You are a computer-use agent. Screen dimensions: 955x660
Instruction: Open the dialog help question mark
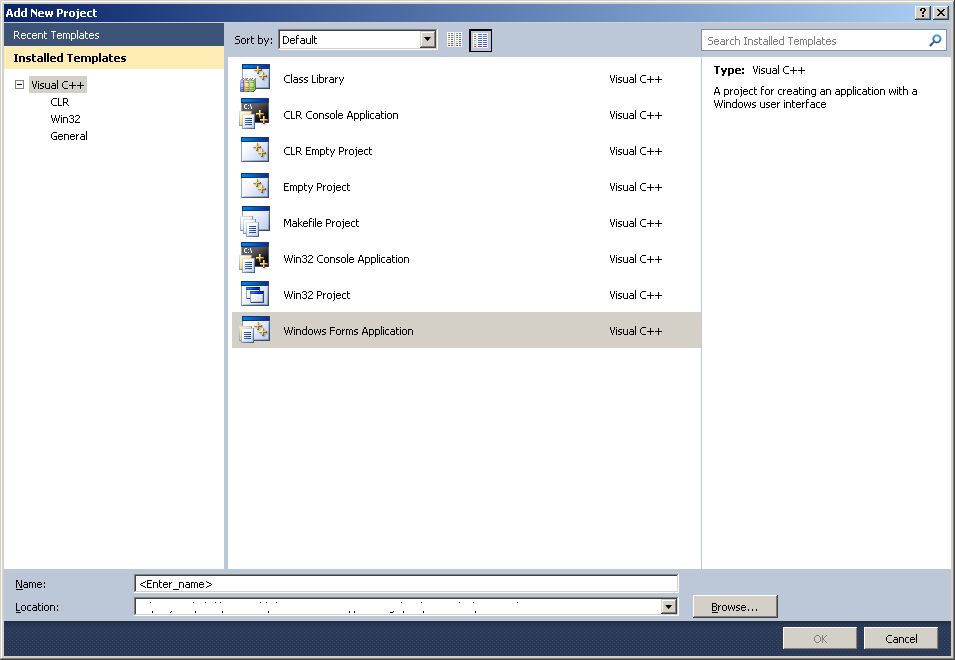(923, 13)
